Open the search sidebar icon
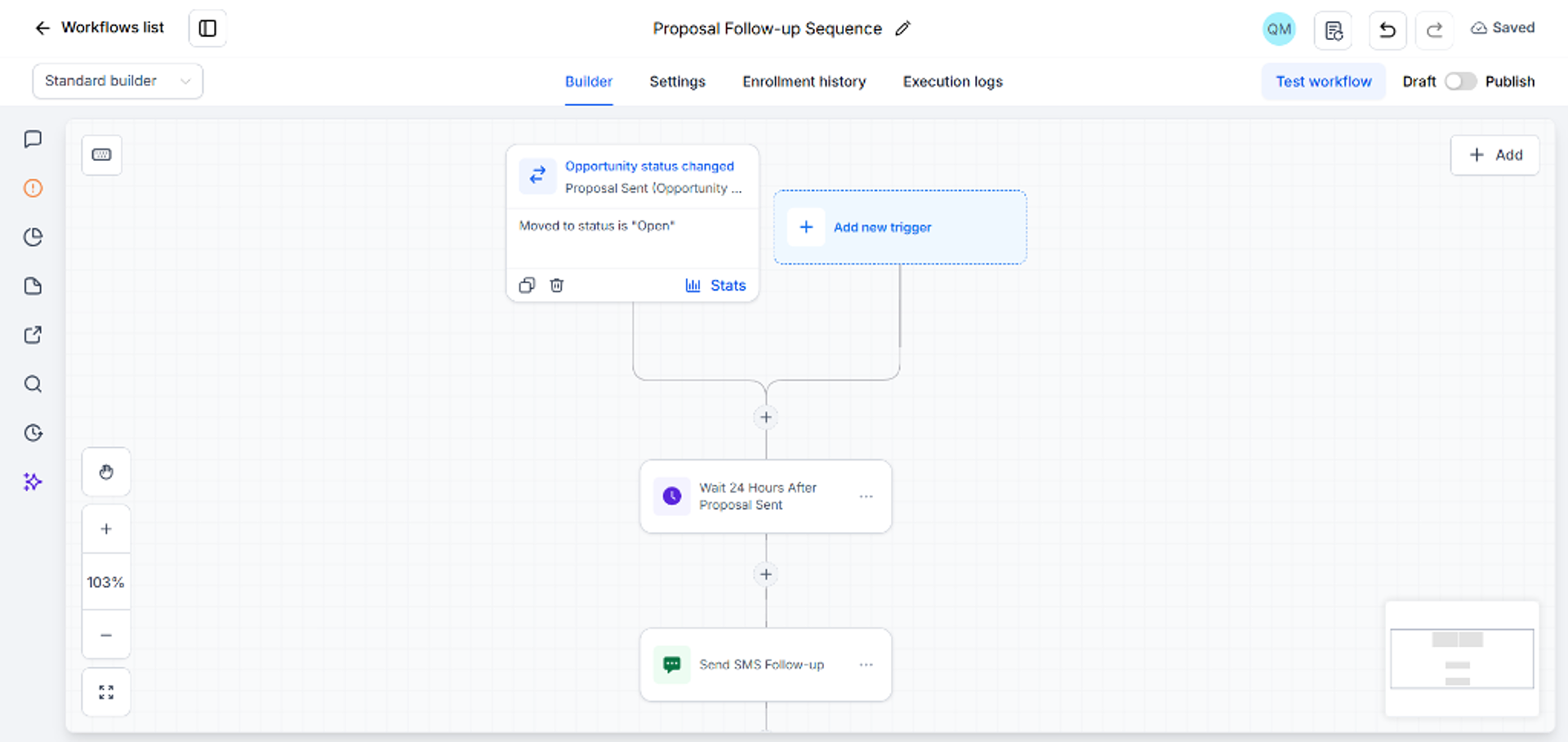The height and width of the screenshot is (742, 1568). [x=33, y=384]
